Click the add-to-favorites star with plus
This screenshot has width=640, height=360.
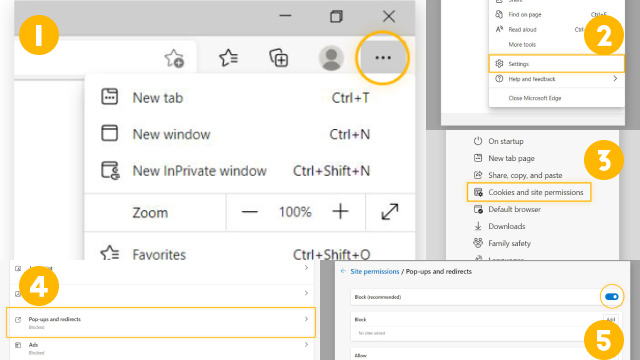(174, 58)
